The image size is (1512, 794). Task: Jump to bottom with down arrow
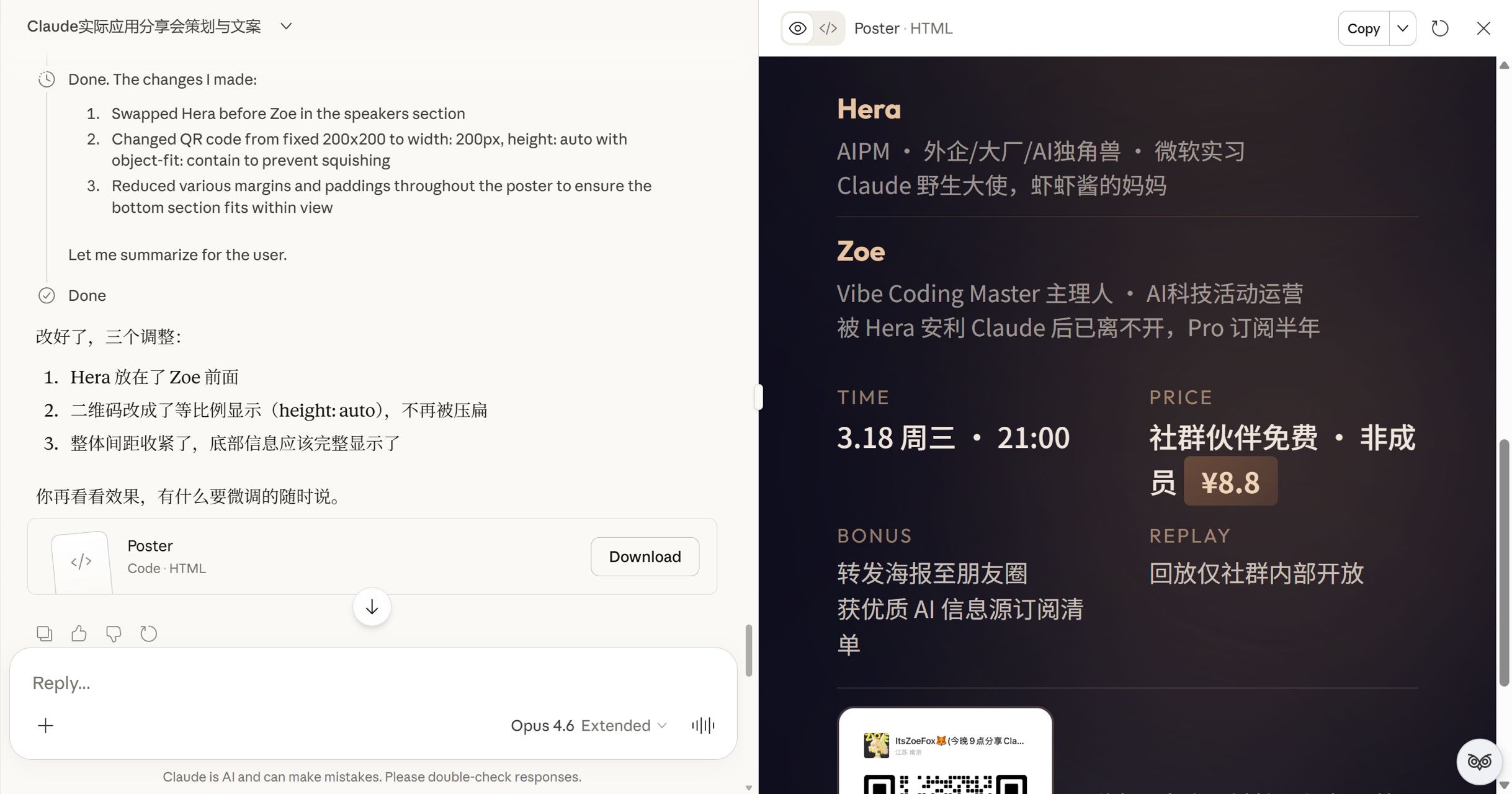(x=372, y=607)
